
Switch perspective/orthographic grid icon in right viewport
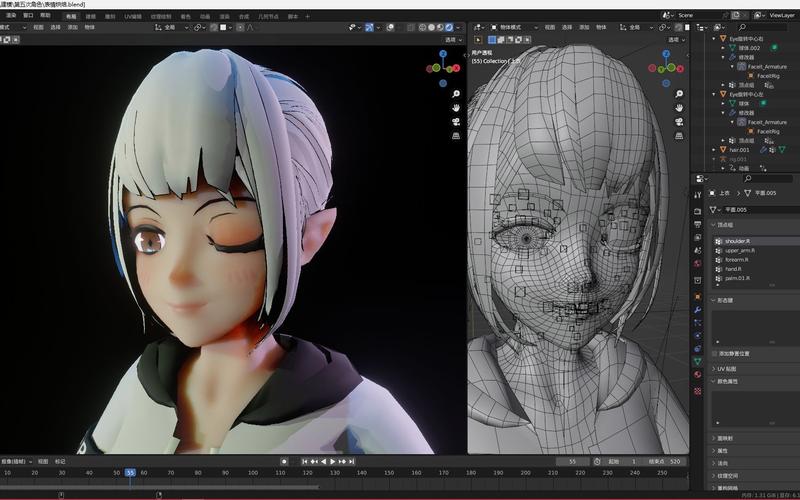click(679, 136)
